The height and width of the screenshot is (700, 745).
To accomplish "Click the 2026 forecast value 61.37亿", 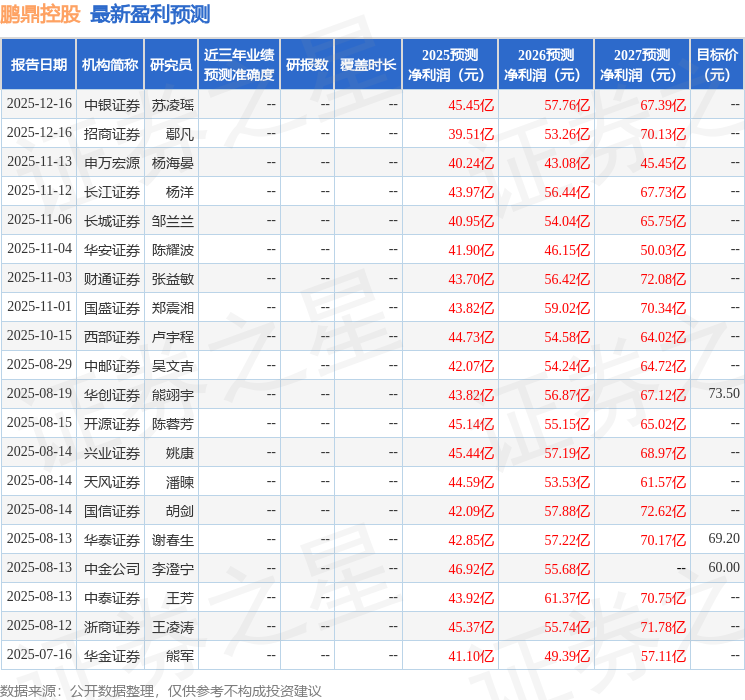I will [x=567, y=598].
